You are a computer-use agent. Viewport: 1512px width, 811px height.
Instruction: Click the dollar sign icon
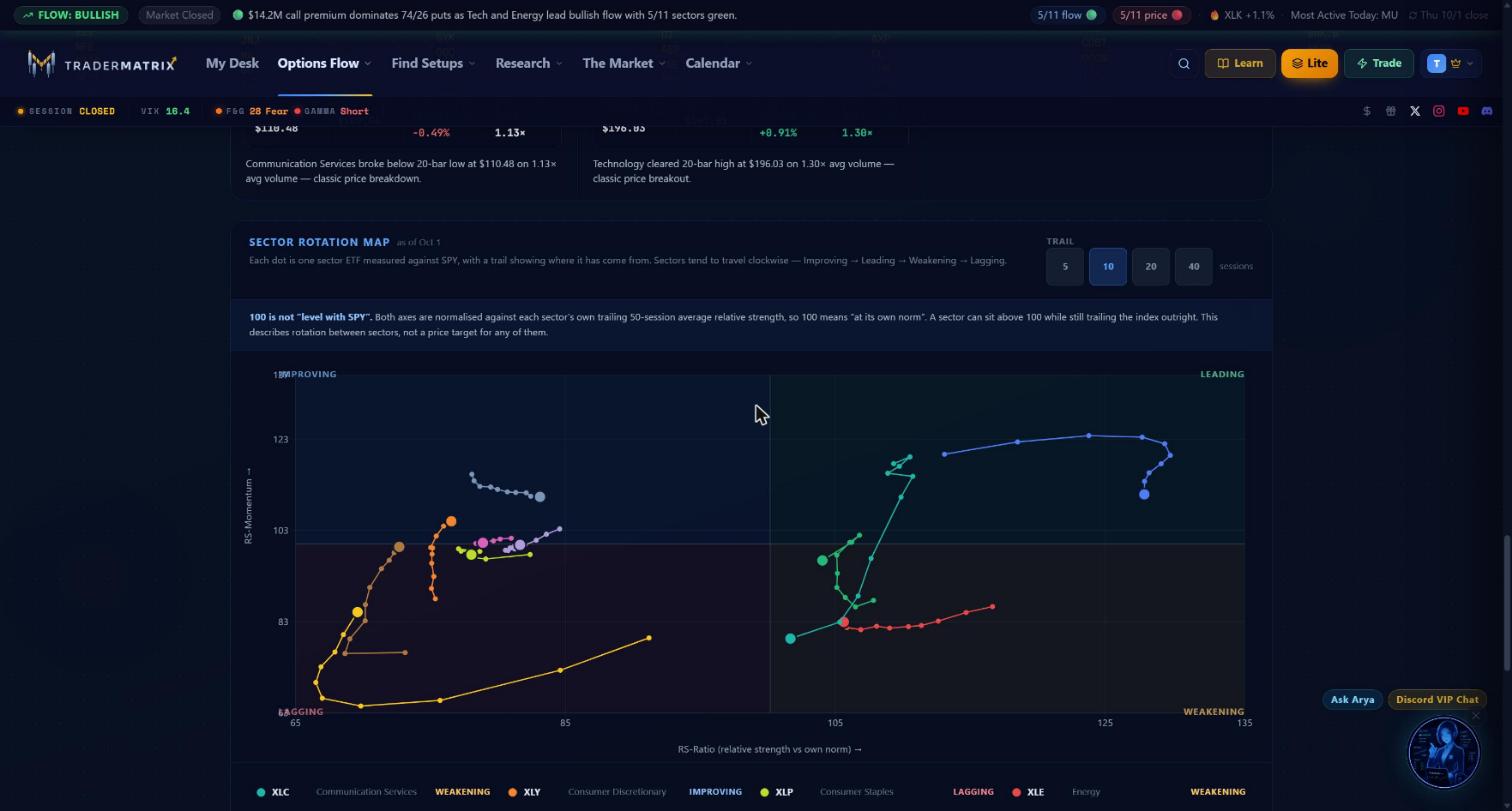1367,111
